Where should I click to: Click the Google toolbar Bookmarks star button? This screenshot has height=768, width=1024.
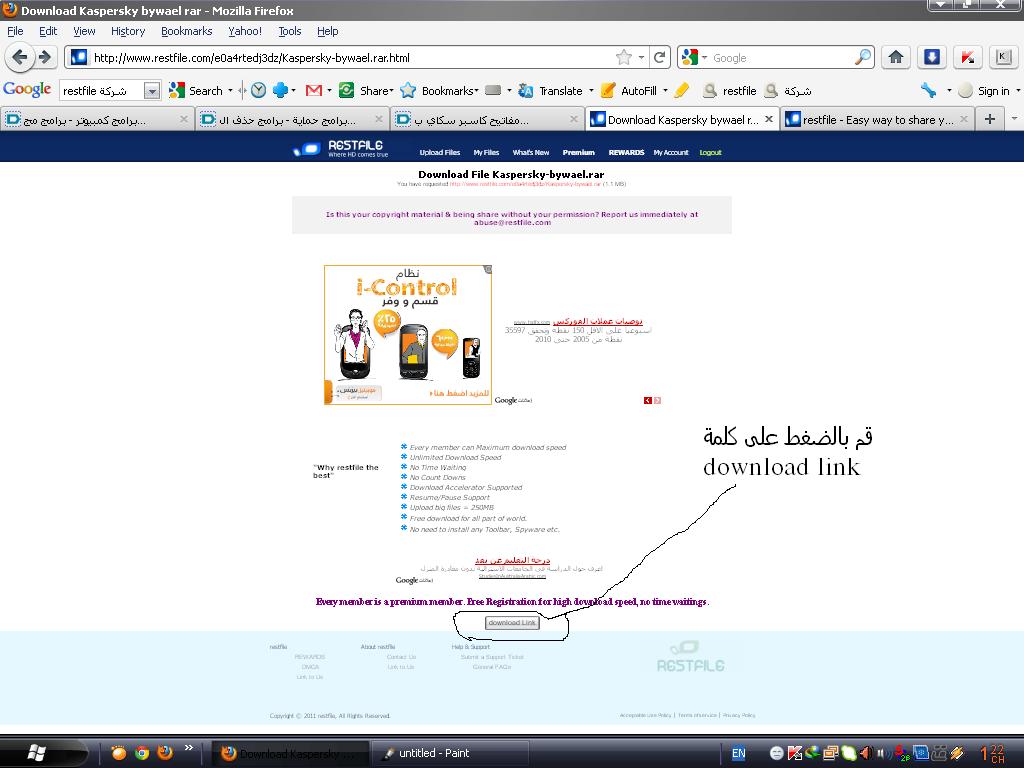pyautogui.click(x=439, y=91)
